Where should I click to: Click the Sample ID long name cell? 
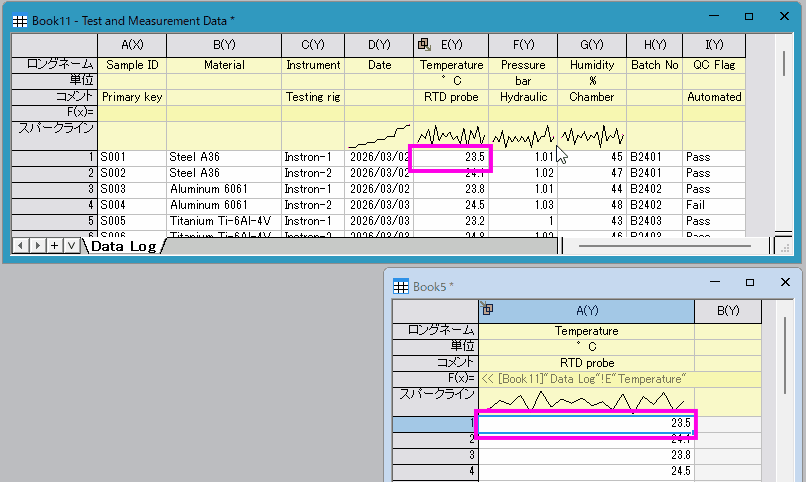point(132,65)
